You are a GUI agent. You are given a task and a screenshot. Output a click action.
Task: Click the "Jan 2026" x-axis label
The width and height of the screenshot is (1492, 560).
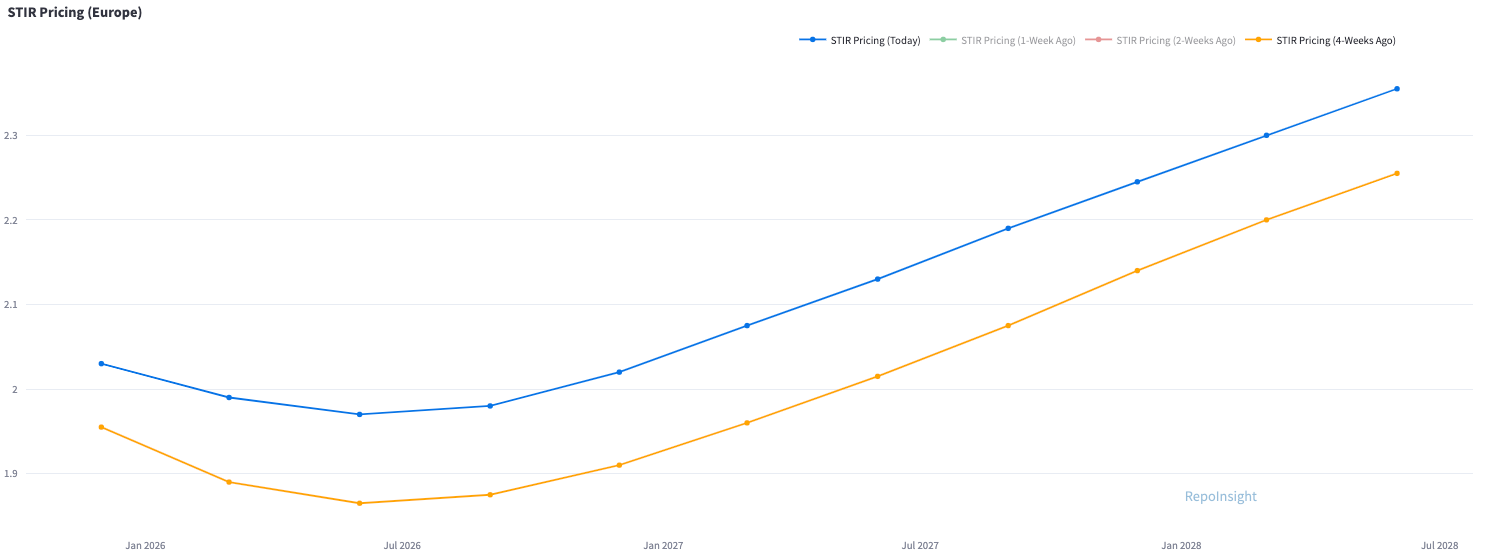[145, 546]
